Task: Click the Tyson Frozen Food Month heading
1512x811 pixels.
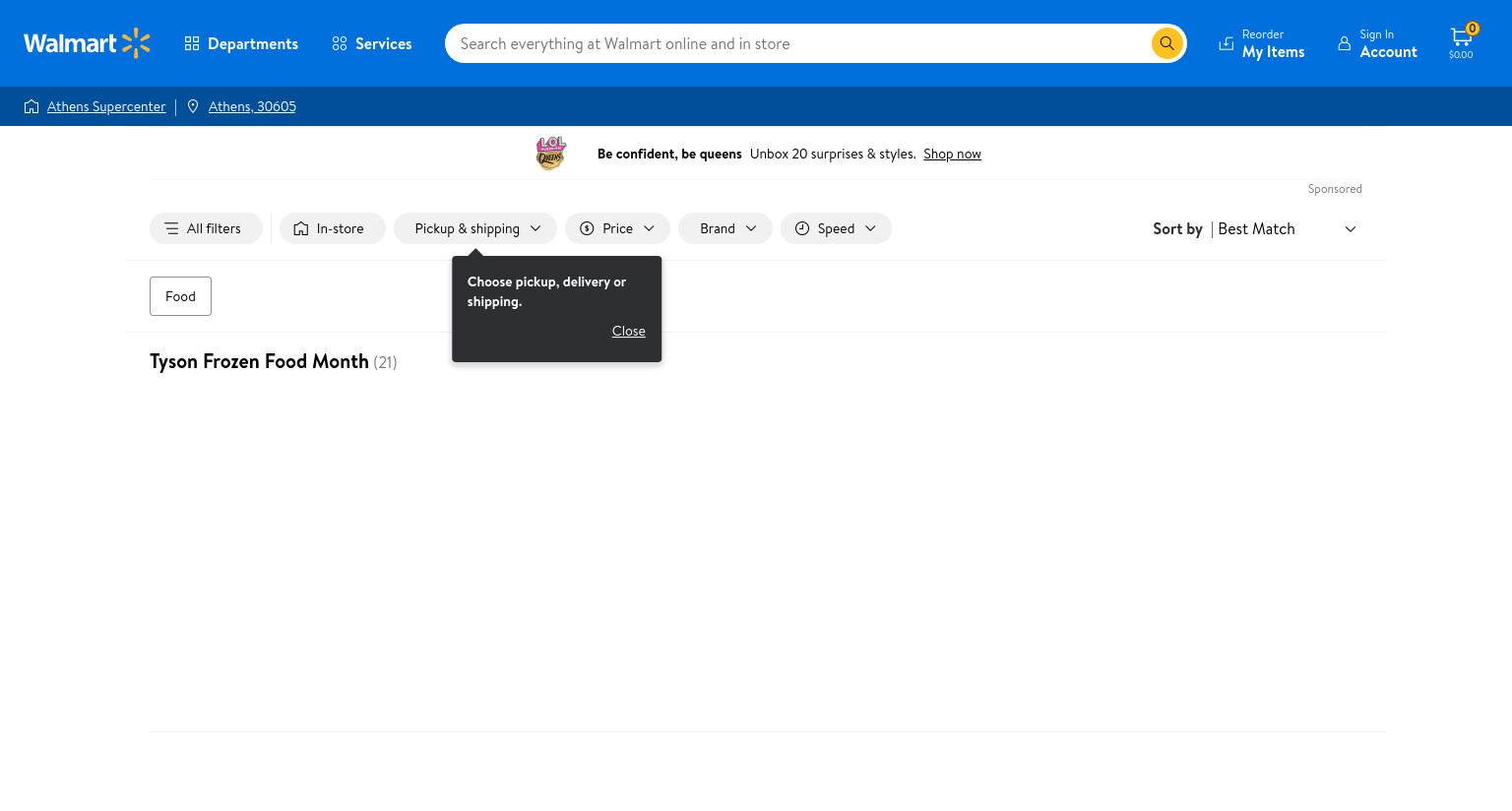Action: click(x=259, y=361)
